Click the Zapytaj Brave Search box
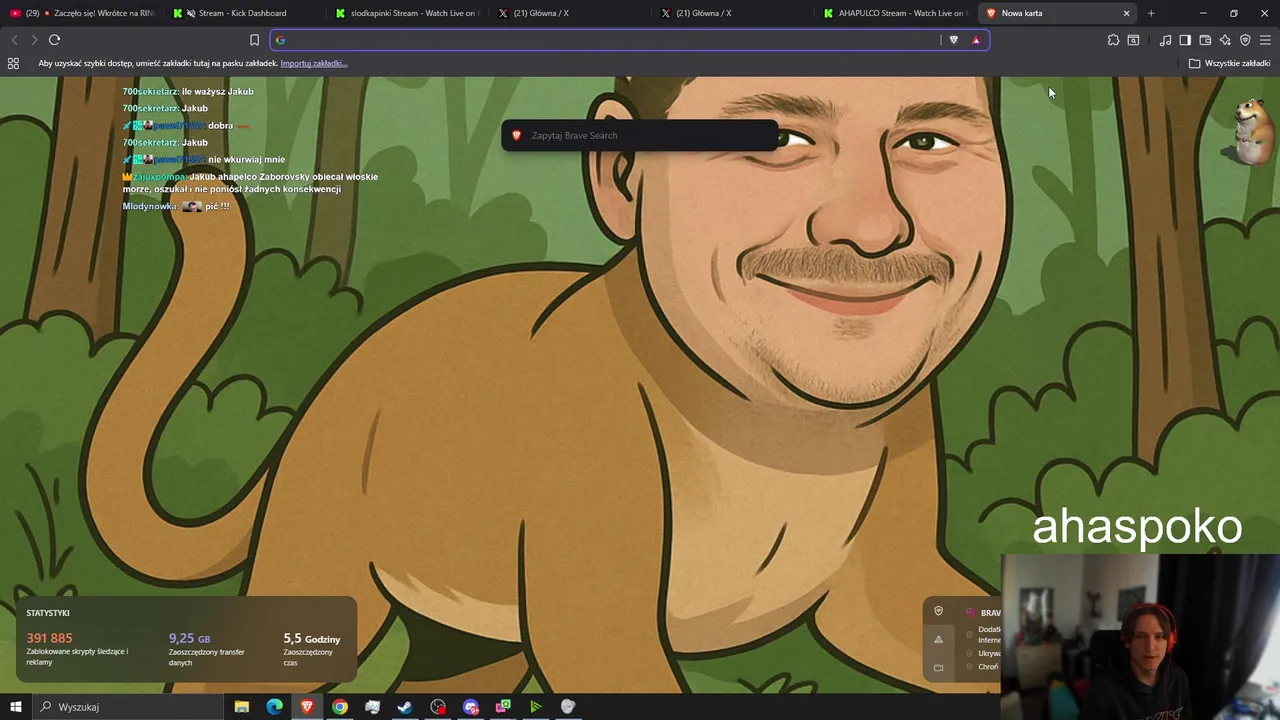Image resolution: width=1280 pixels, height=720 pixels. (639, 135)
